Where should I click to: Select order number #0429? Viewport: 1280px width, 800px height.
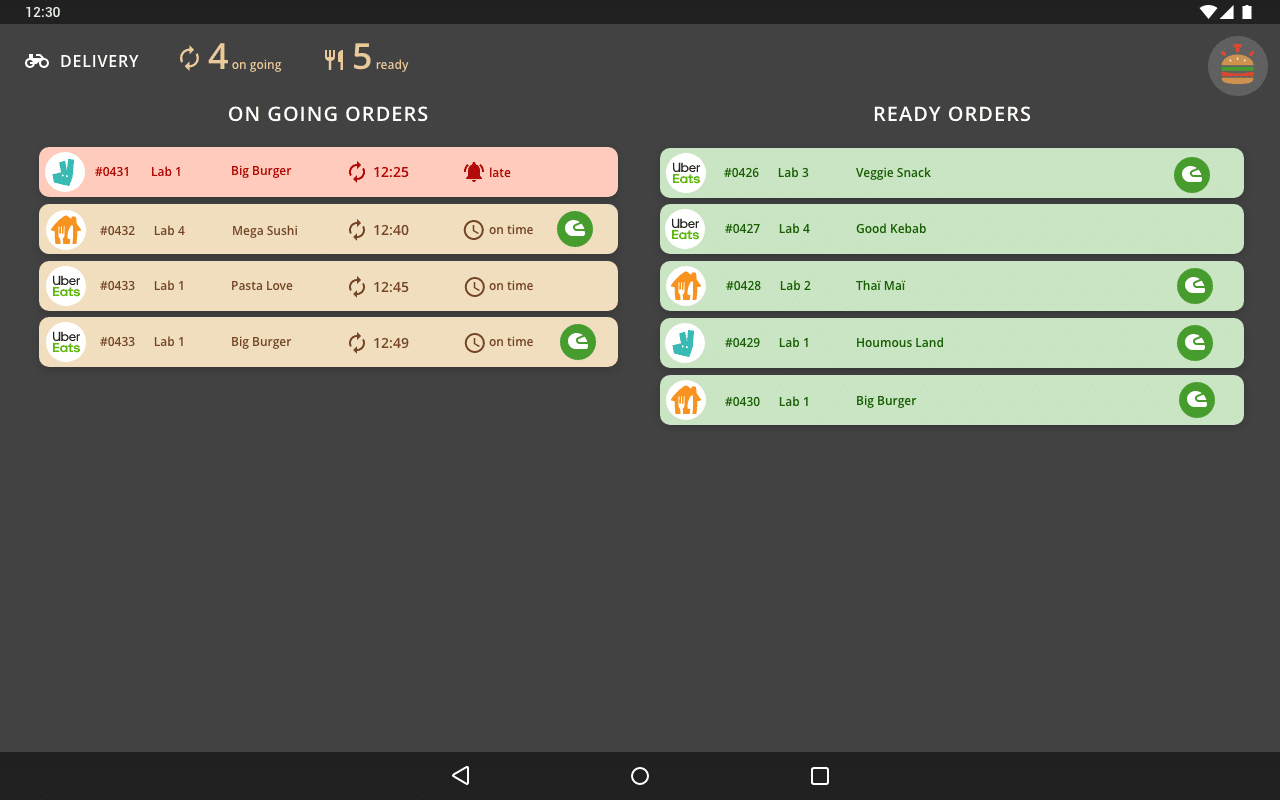742,343
